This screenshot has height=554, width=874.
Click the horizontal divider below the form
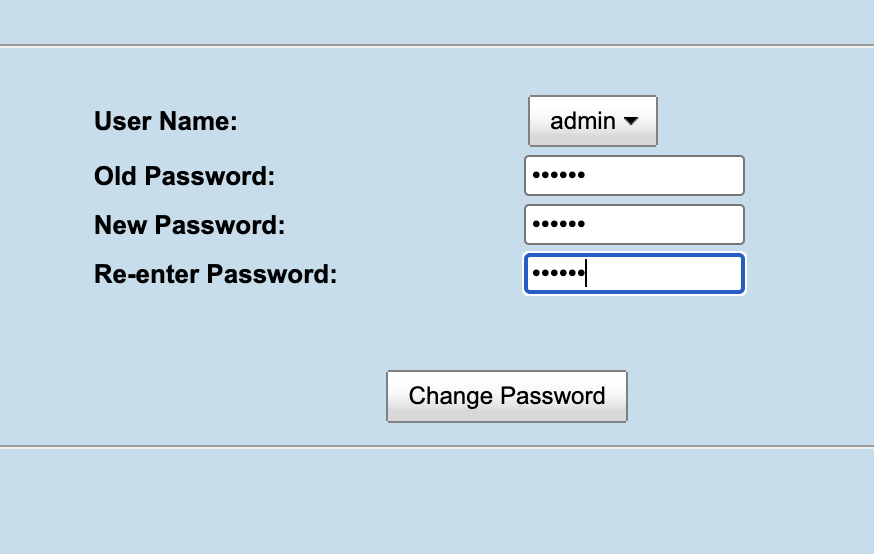click(437, 446)
